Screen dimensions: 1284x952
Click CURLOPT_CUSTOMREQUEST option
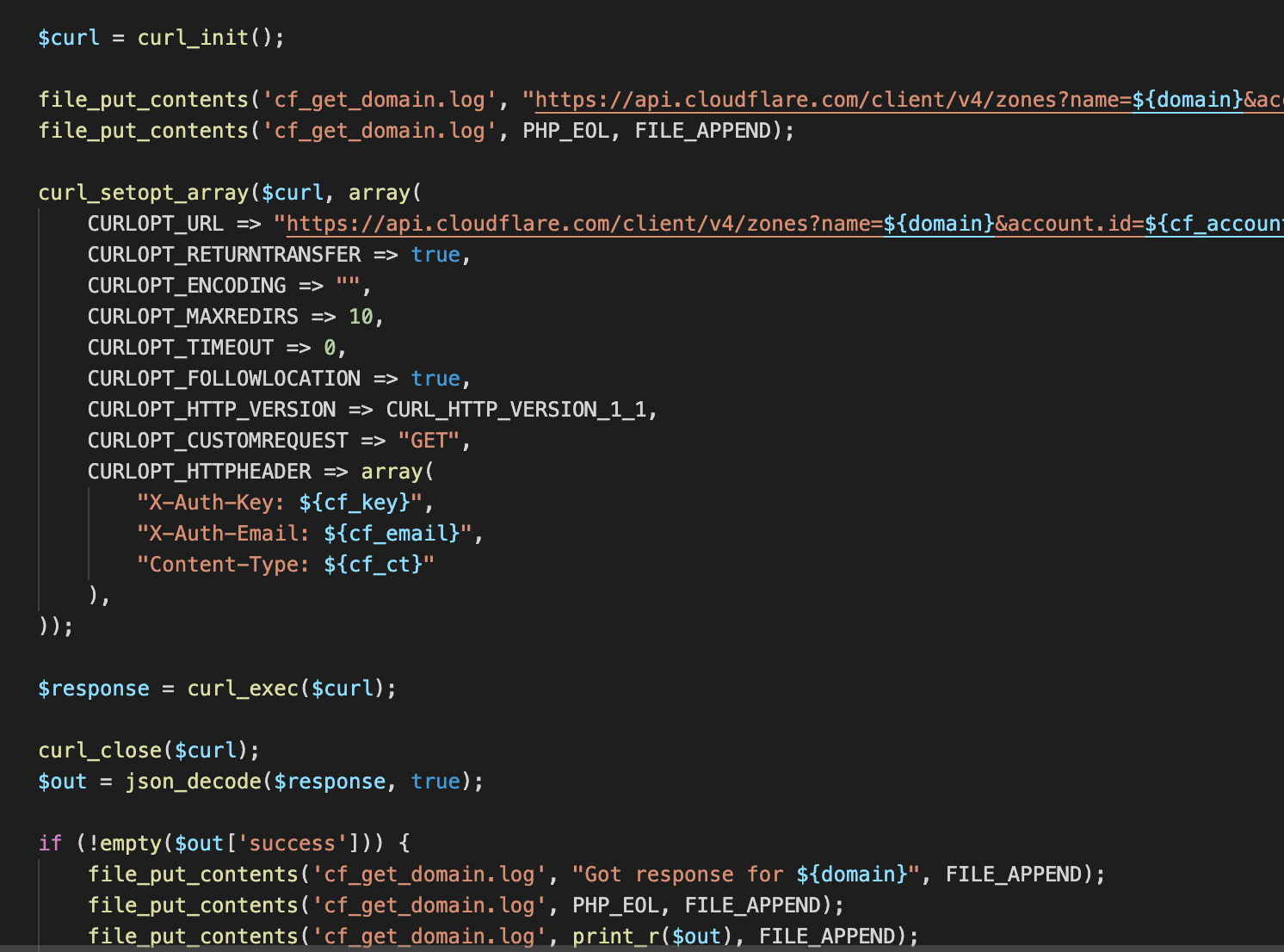pyautogui.click(x=218, y=441)
